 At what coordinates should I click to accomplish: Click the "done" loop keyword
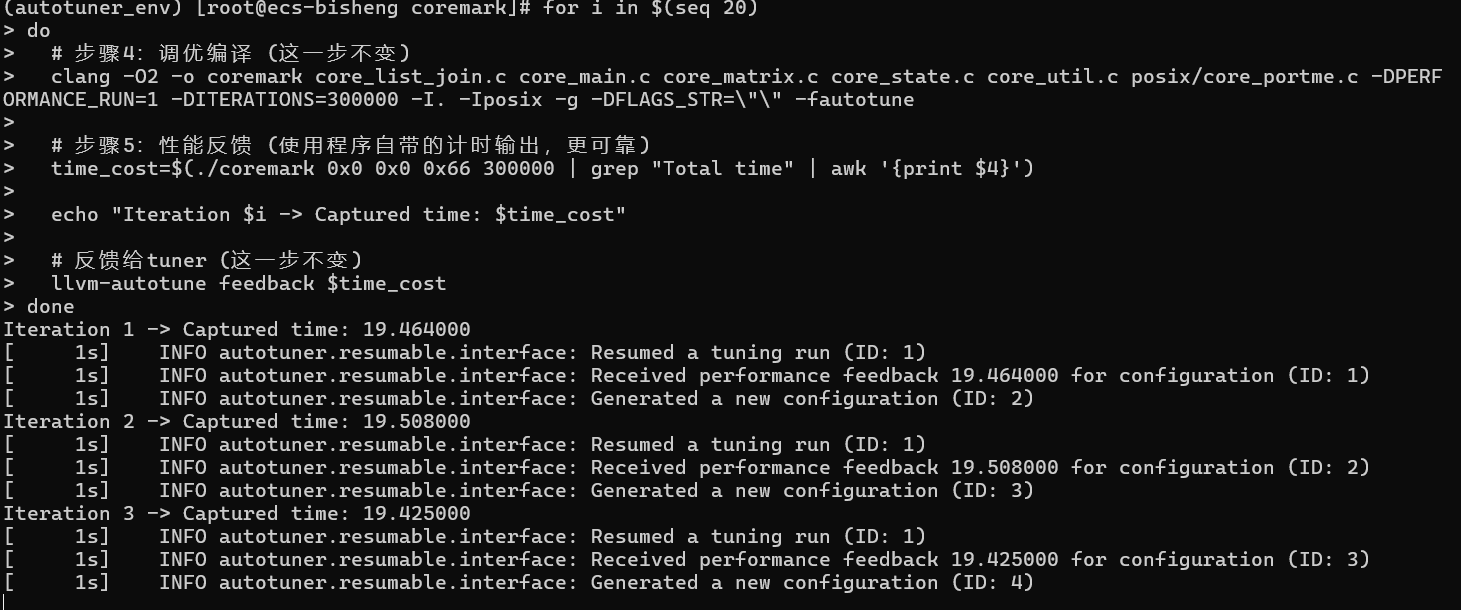tap(50, 306)
